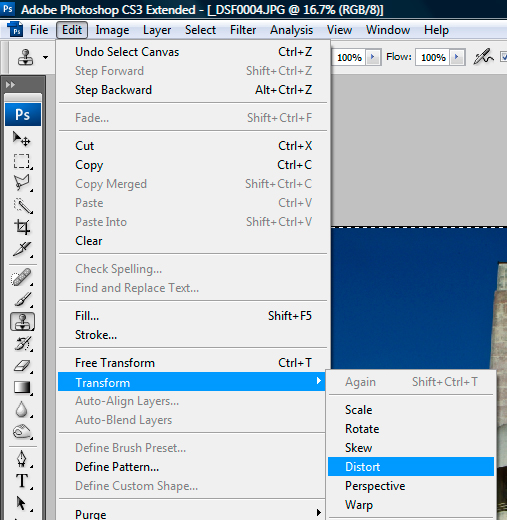Open the Fill dialog
Image resolution: width=507 pixels, height=520 pixels.
tap(193, 316)
